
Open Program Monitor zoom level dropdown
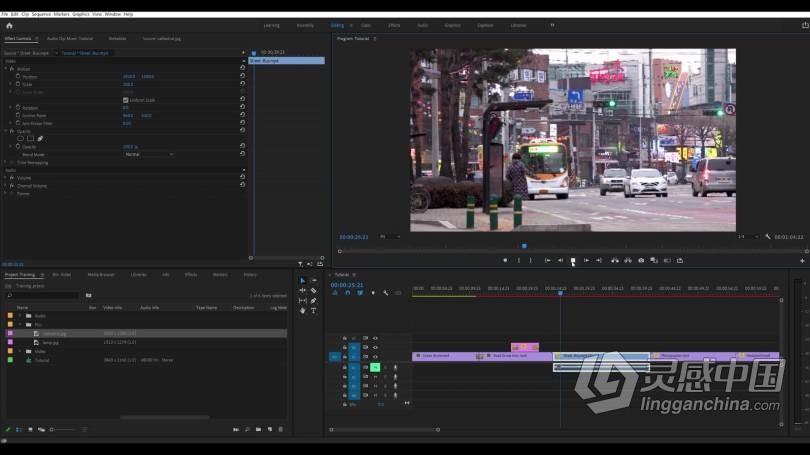point(390,237)
